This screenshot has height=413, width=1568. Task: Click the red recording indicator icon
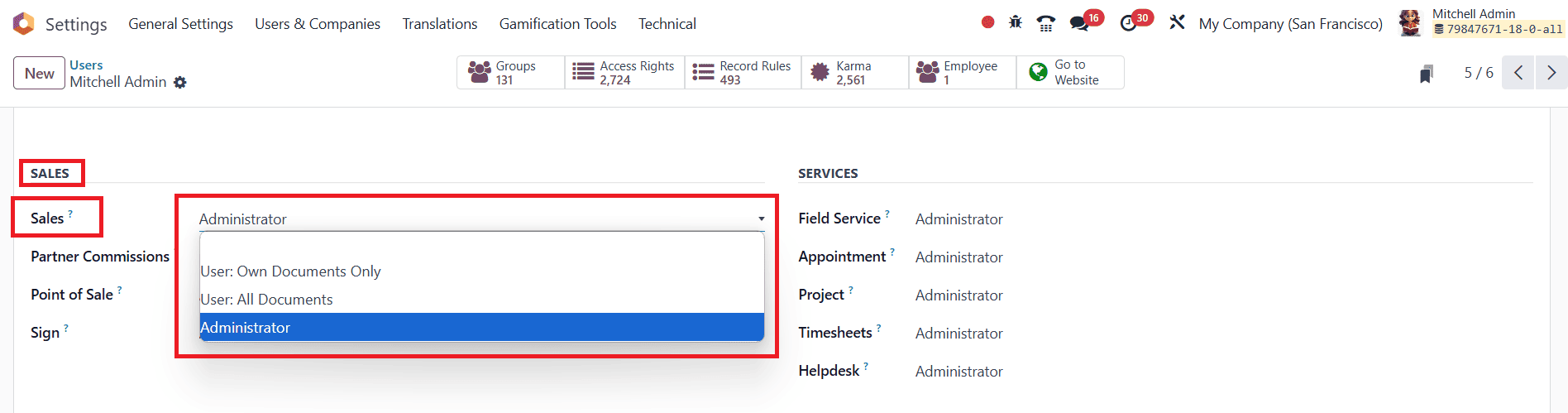tap(987, 22)
